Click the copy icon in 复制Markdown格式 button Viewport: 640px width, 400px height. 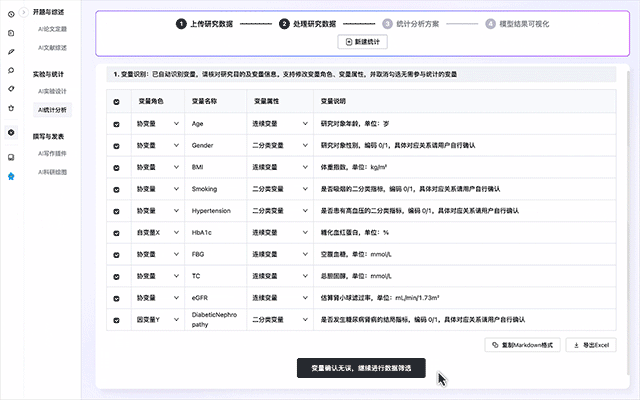495,345
